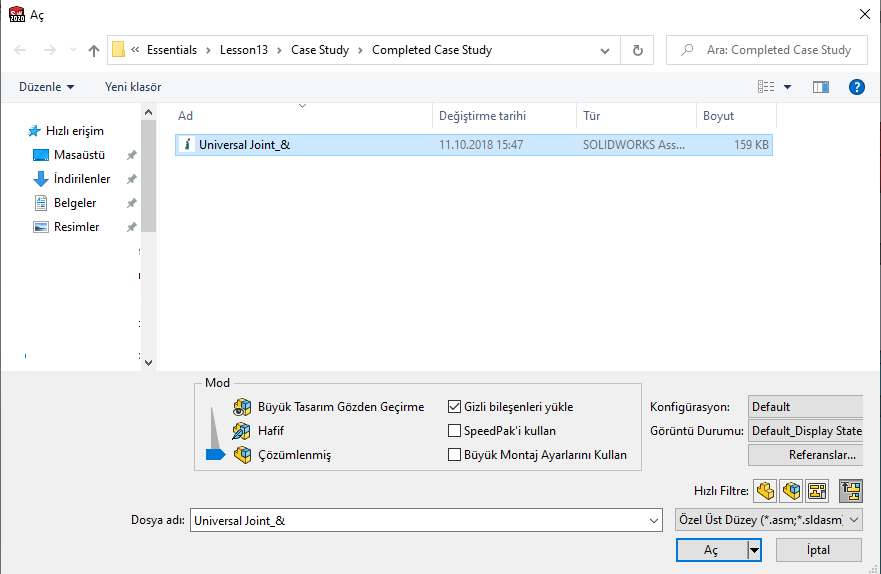Select the Universal Joint_& file
881x574 pixels.
click(244, 145)
